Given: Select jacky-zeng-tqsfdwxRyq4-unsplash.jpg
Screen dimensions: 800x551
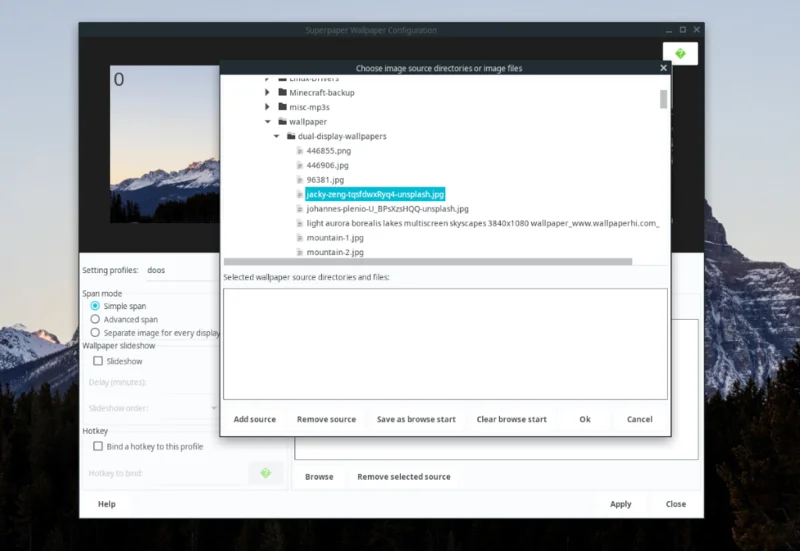Looking at the screenshot, I should tap(375, 194).
